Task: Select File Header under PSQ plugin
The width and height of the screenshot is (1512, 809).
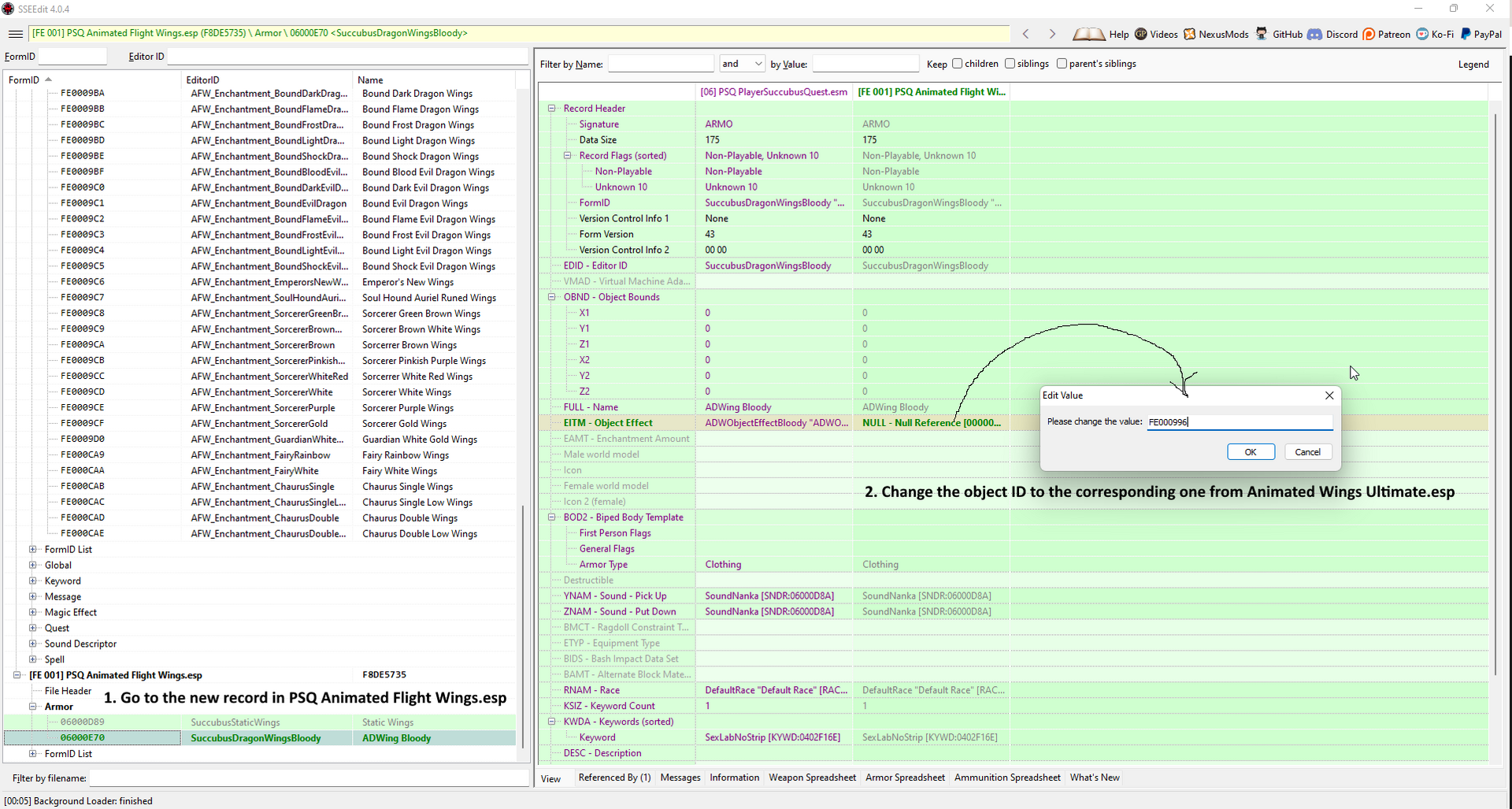Action: point(68,691)
